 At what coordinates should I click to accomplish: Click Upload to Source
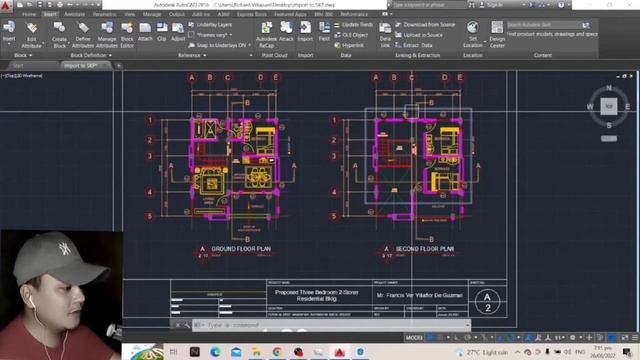(419, 35)
